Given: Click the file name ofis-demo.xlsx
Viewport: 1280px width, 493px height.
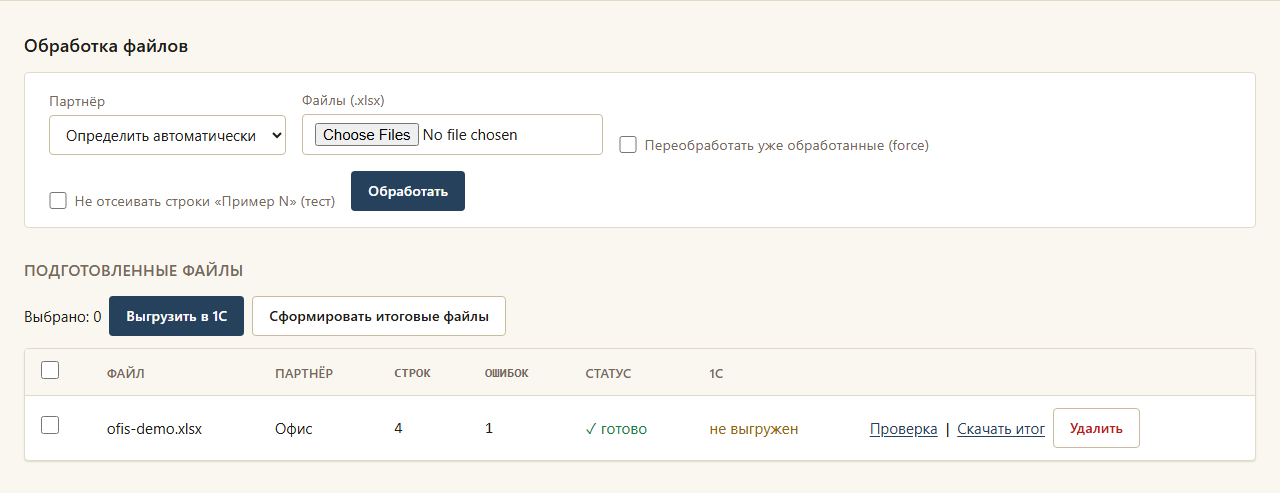Looking at the screenshot, I should click(x=155, y=429).
